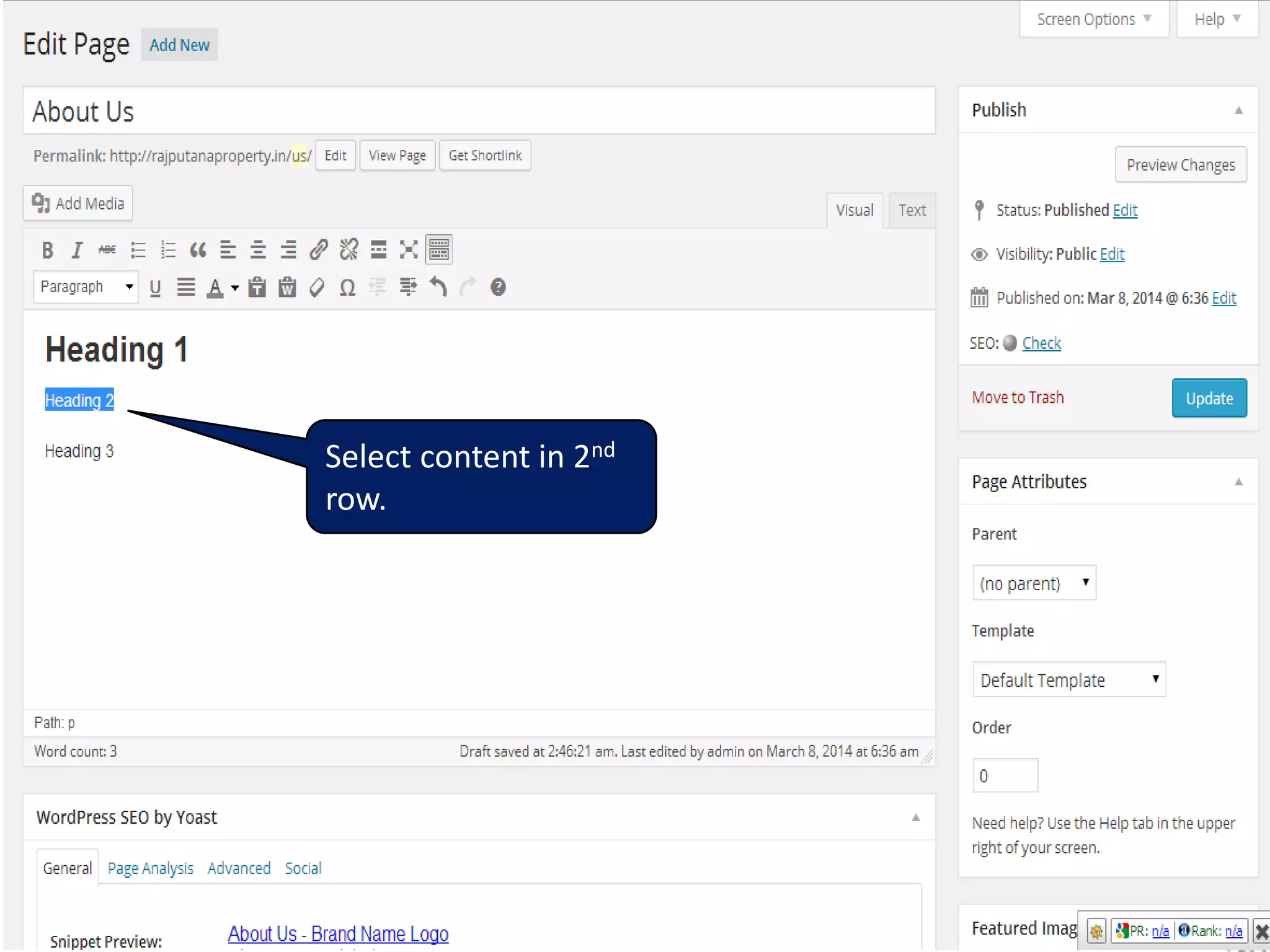Viewport: 1270px width, 952px height.
Task: Switch to the Visual editor tab
Action: coord(855,211)
